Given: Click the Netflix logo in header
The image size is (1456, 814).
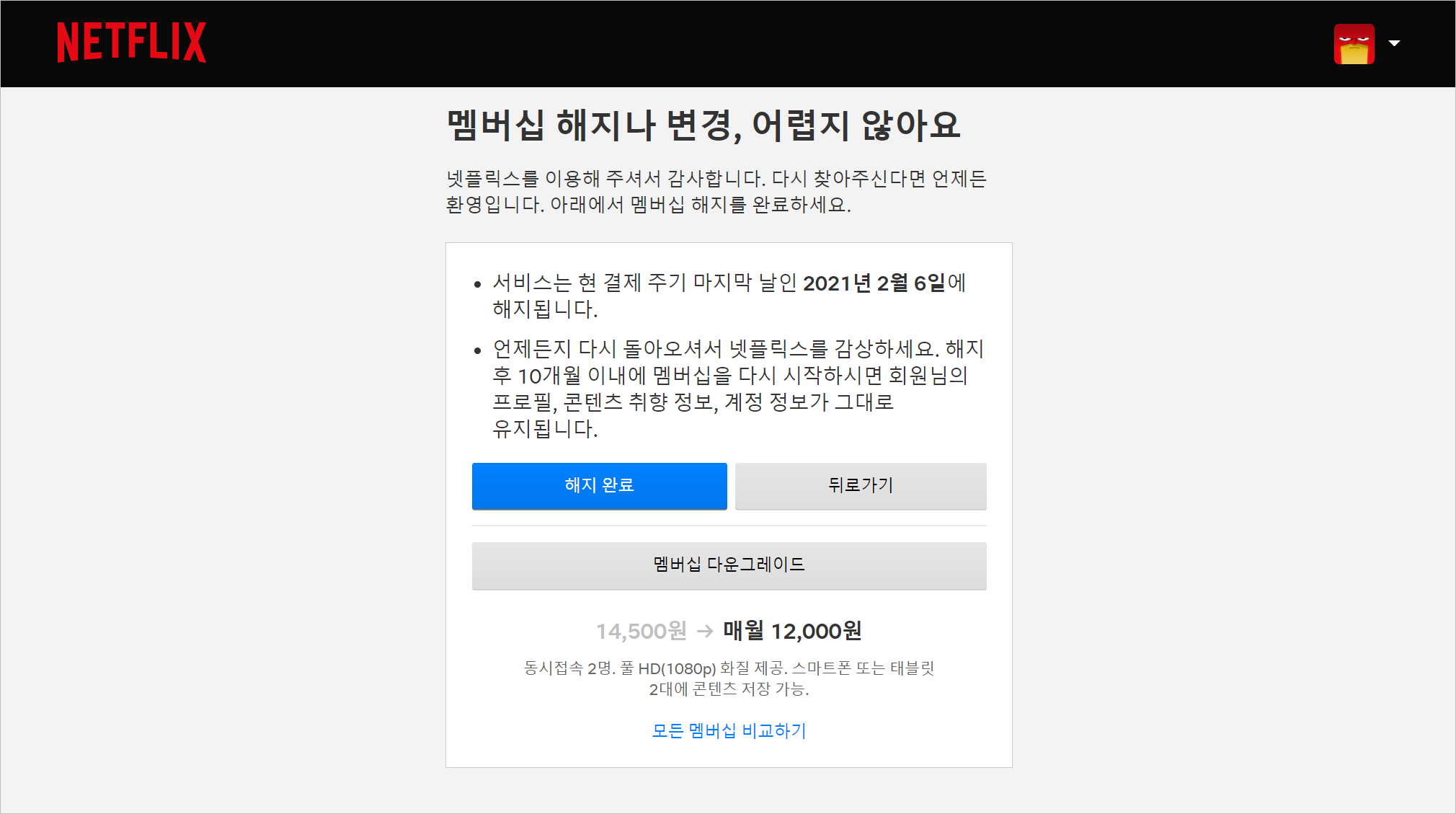Looking at the screenshot, I should [x=131, y=43].
